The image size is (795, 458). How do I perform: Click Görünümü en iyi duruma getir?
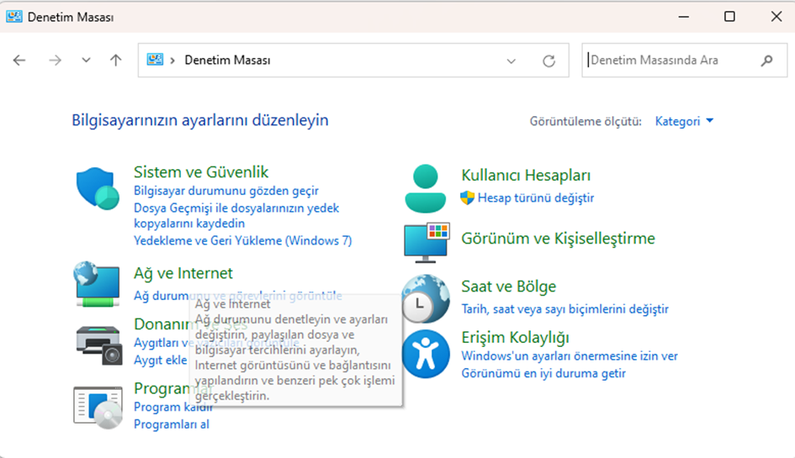click(543, 373)
